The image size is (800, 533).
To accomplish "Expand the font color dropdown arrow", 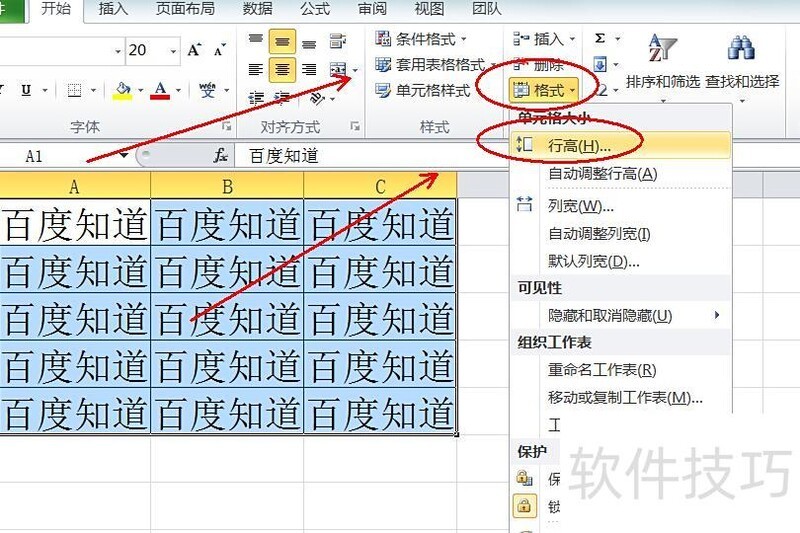I will coord(178,91).
